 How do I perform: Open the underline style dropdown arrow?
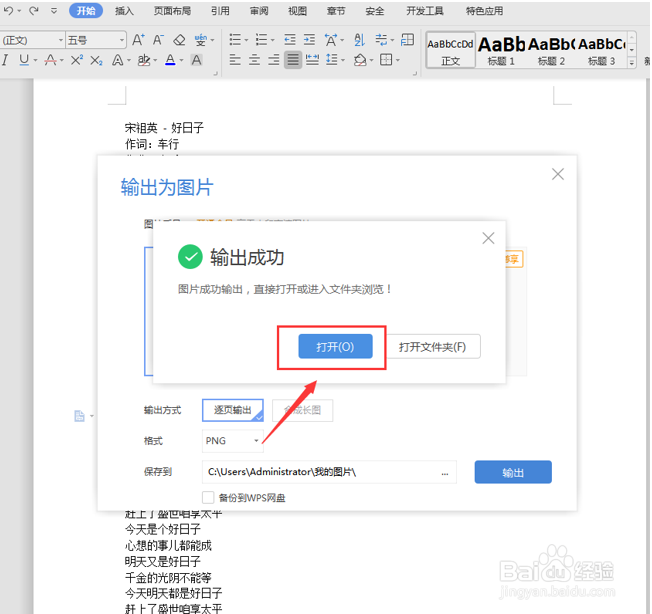tap(35, 61)
